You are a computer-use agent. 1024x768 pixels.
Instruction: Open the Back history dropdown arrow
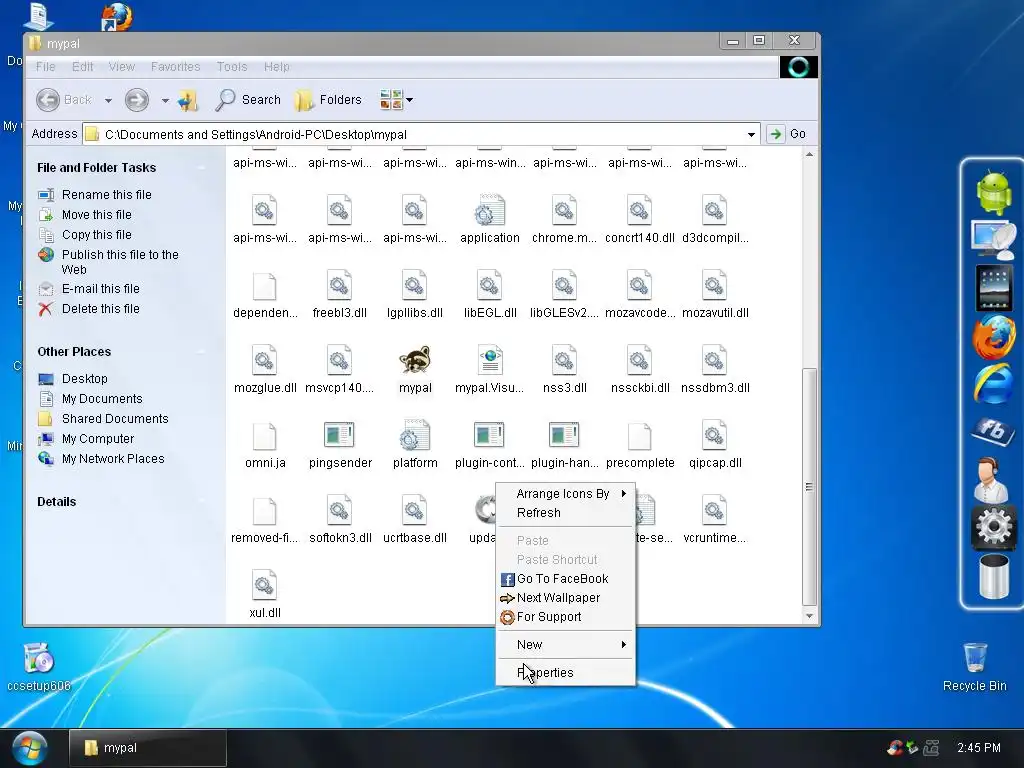click(x=108, y=101)
